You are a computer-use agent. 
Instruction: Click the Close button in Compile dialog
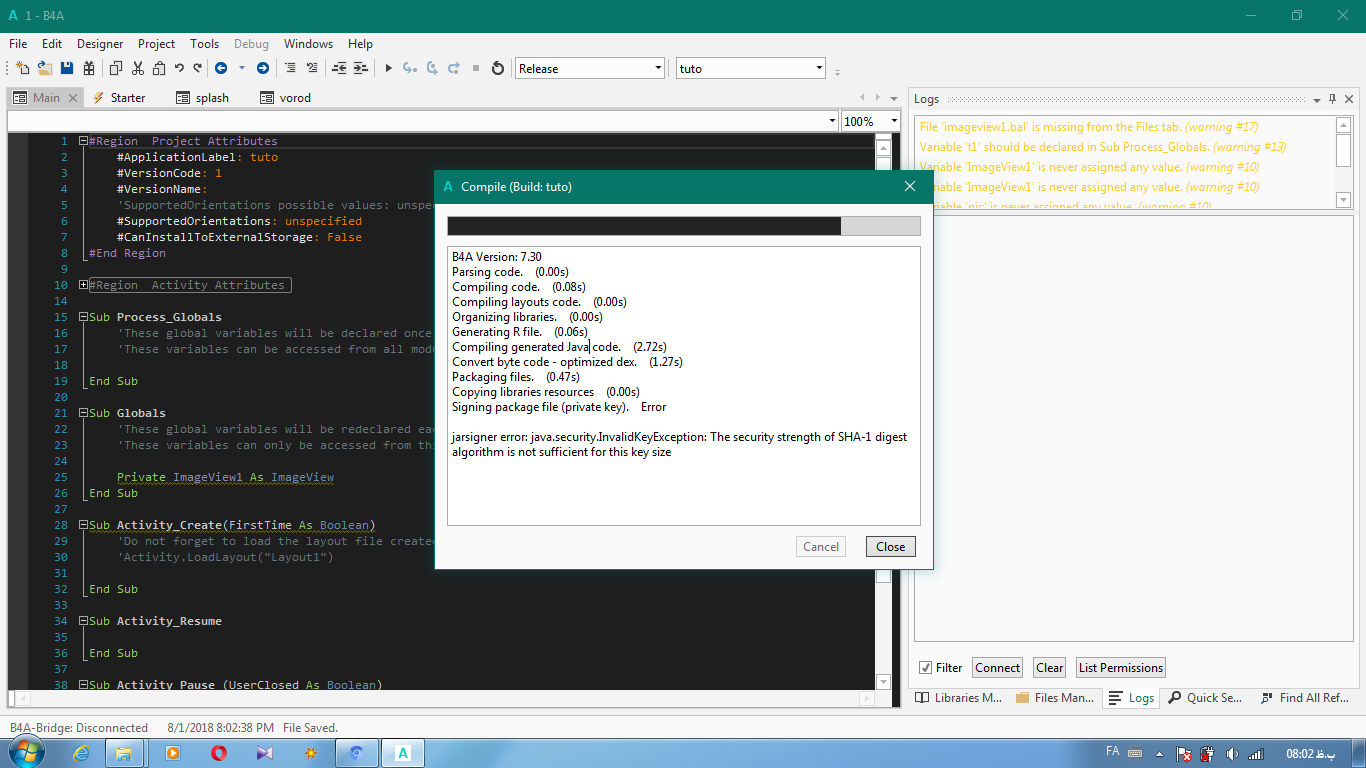tap(890, 547)
